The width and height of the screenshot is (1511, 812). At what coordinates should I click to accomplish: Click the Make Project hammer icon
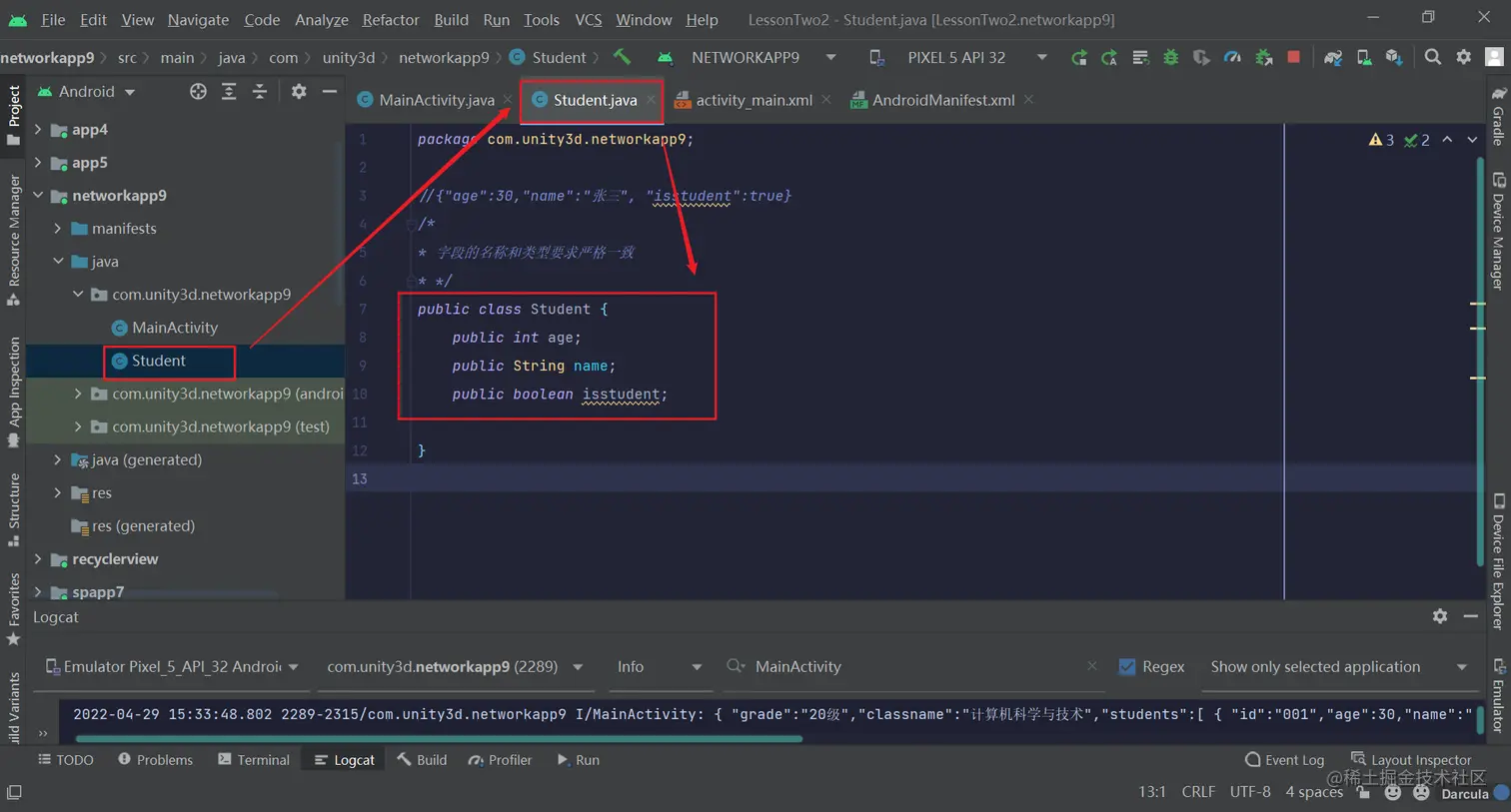[622, 57]
